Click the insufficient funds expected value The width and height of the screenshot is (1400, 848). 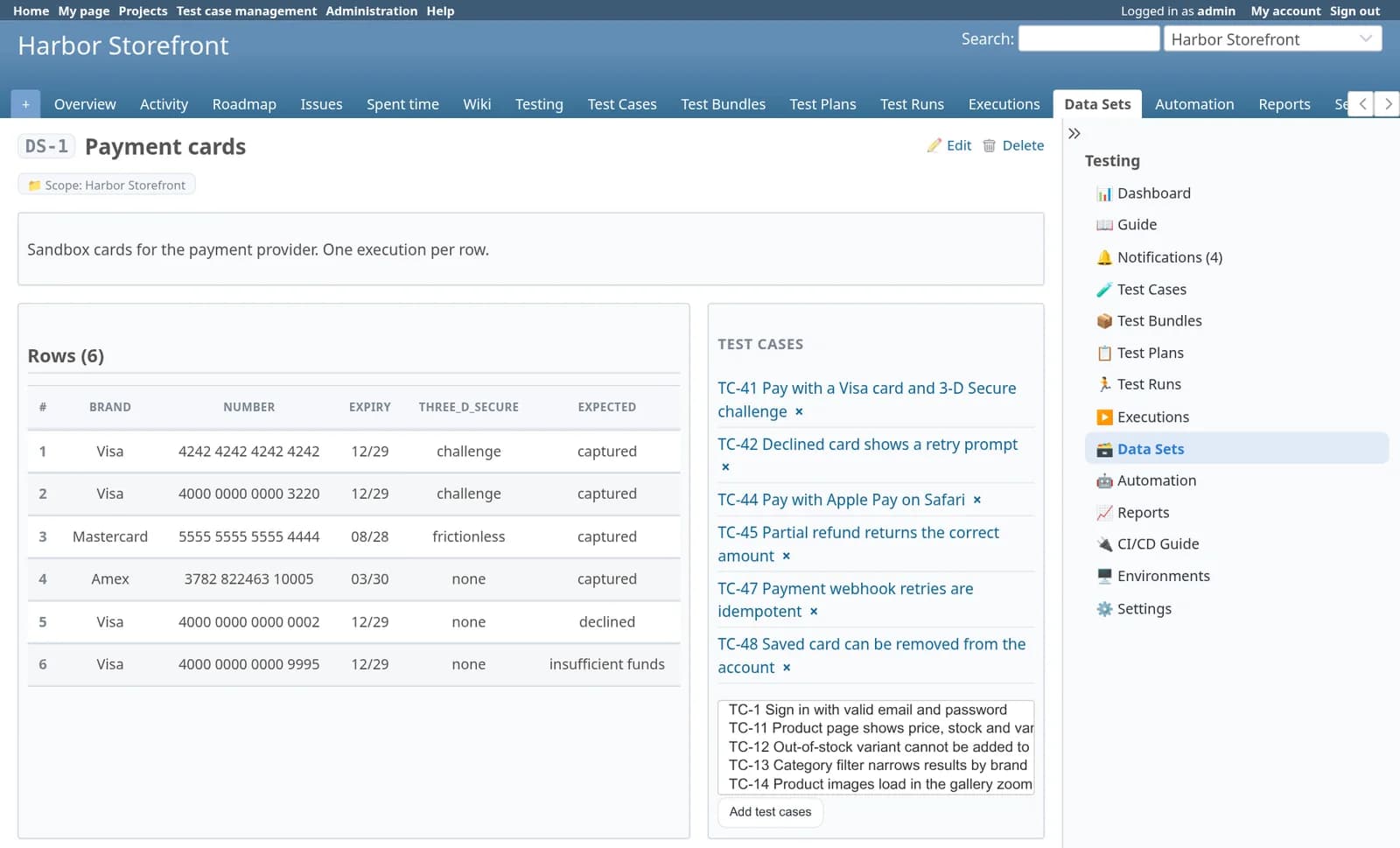(x=606, y=664)
